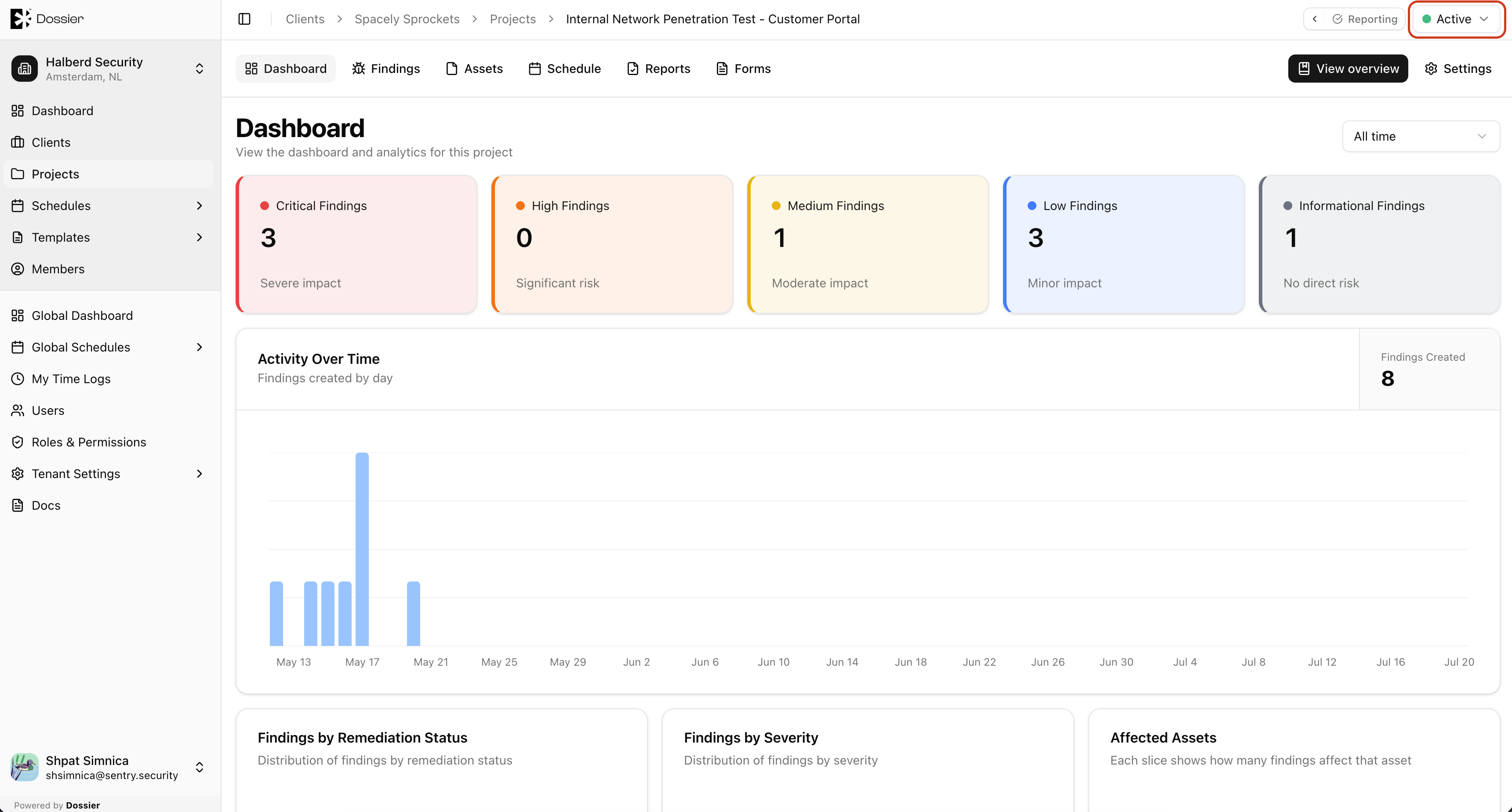Click the View overview button

point(1348,69)
